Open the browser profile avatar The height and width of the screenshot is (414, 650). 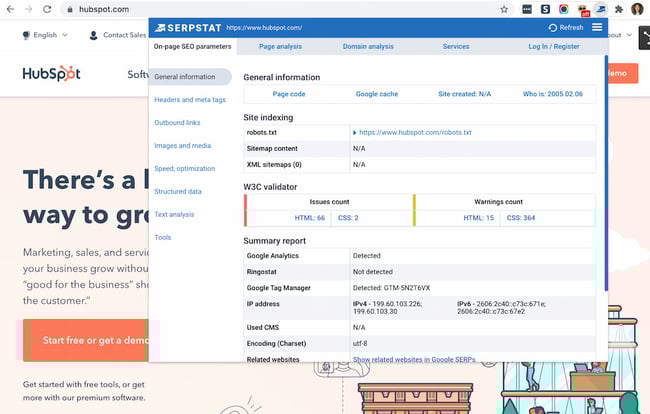(x=637, y=9)
